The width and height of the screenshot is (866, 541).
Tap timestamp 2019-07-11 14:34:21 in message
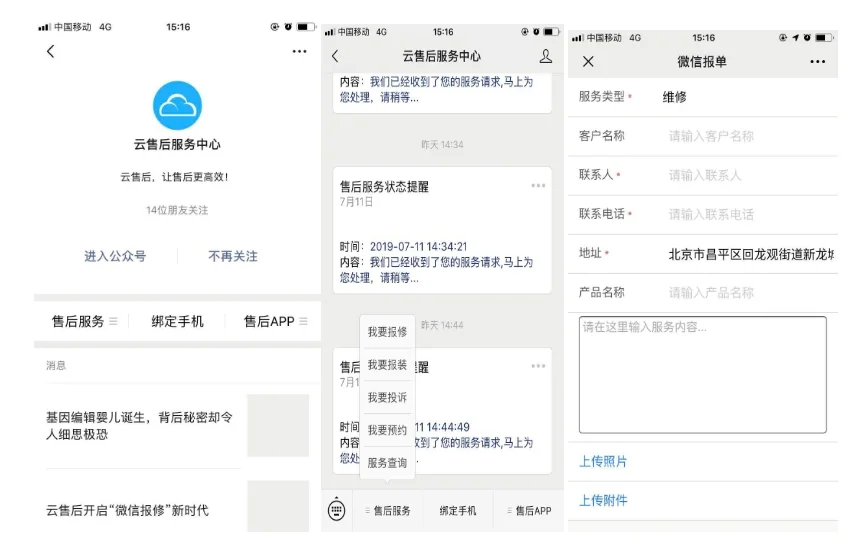click(418, 246)
